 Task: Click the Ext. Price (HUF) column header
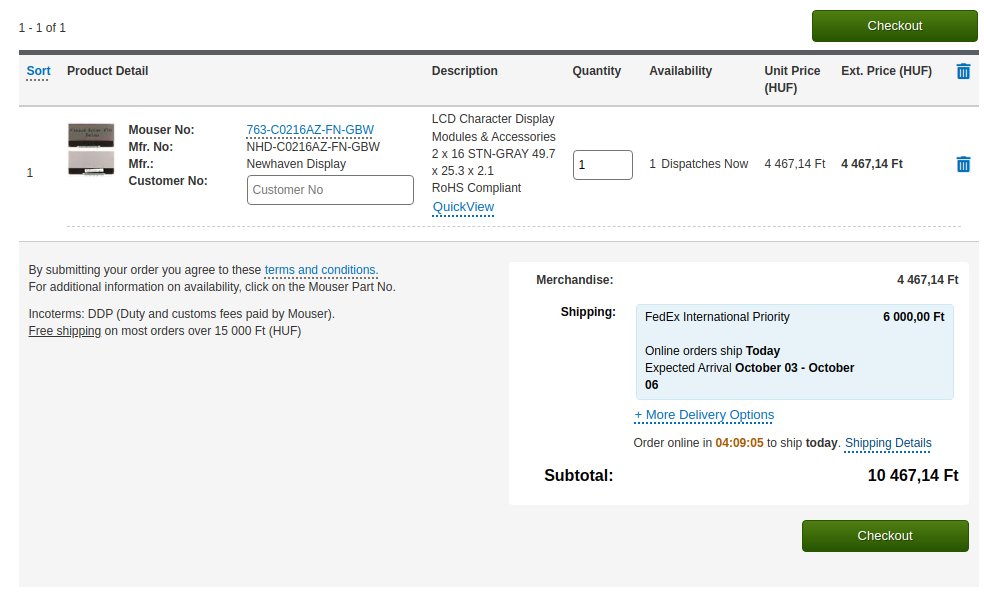click(886, 71)
